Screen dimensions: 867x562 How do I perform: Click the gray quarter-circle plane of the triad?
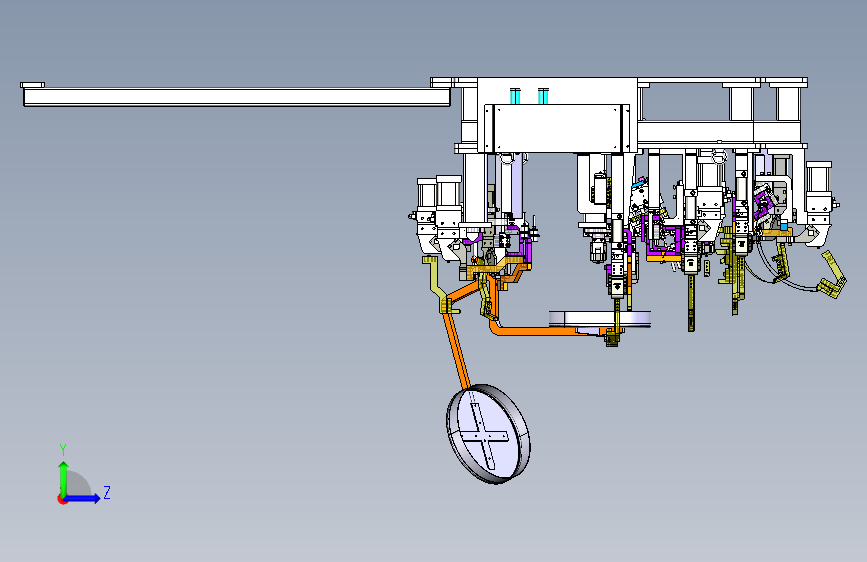point(78,485)
